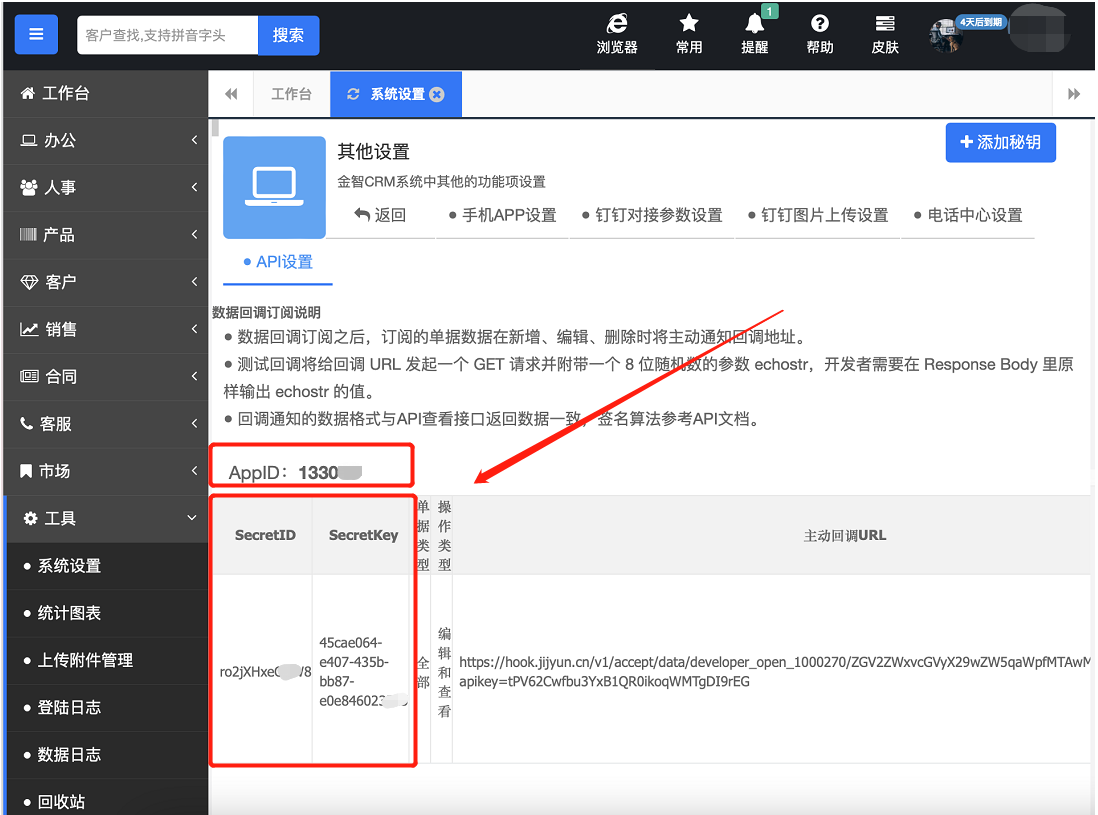Expand the 客服 menu chevron

point(194,423)
